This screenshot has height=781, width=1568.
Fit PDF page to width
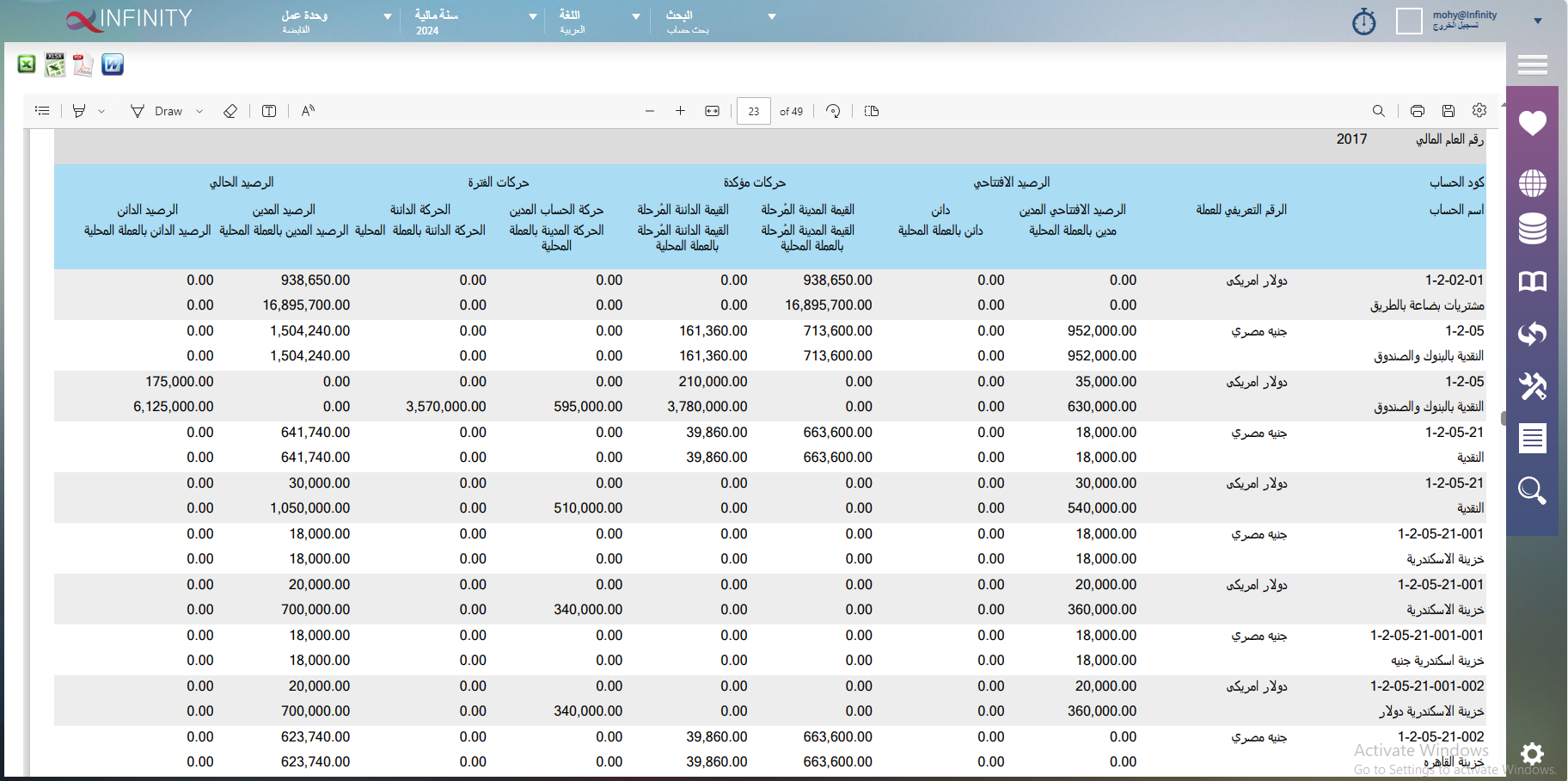712,111
